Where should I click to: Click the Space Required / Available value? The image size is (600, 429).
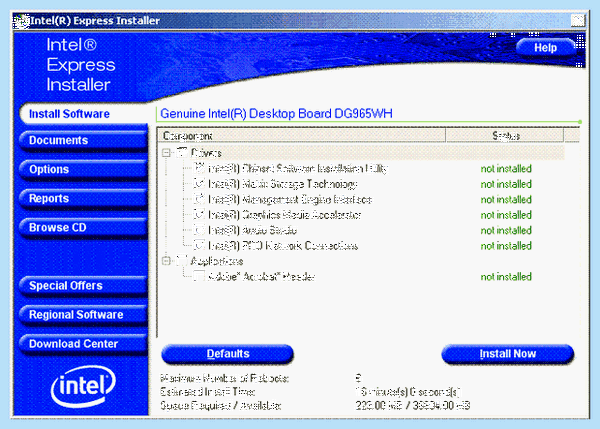412,405
